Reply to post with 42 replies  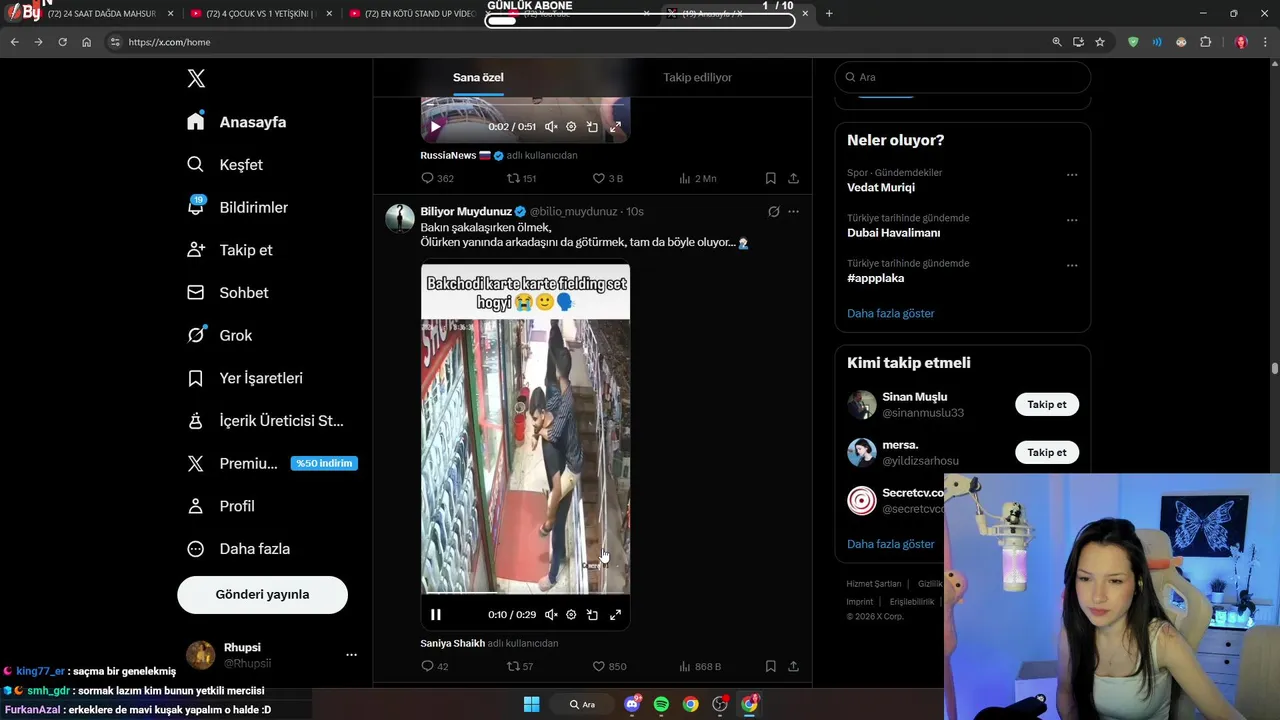click(435, 666)
